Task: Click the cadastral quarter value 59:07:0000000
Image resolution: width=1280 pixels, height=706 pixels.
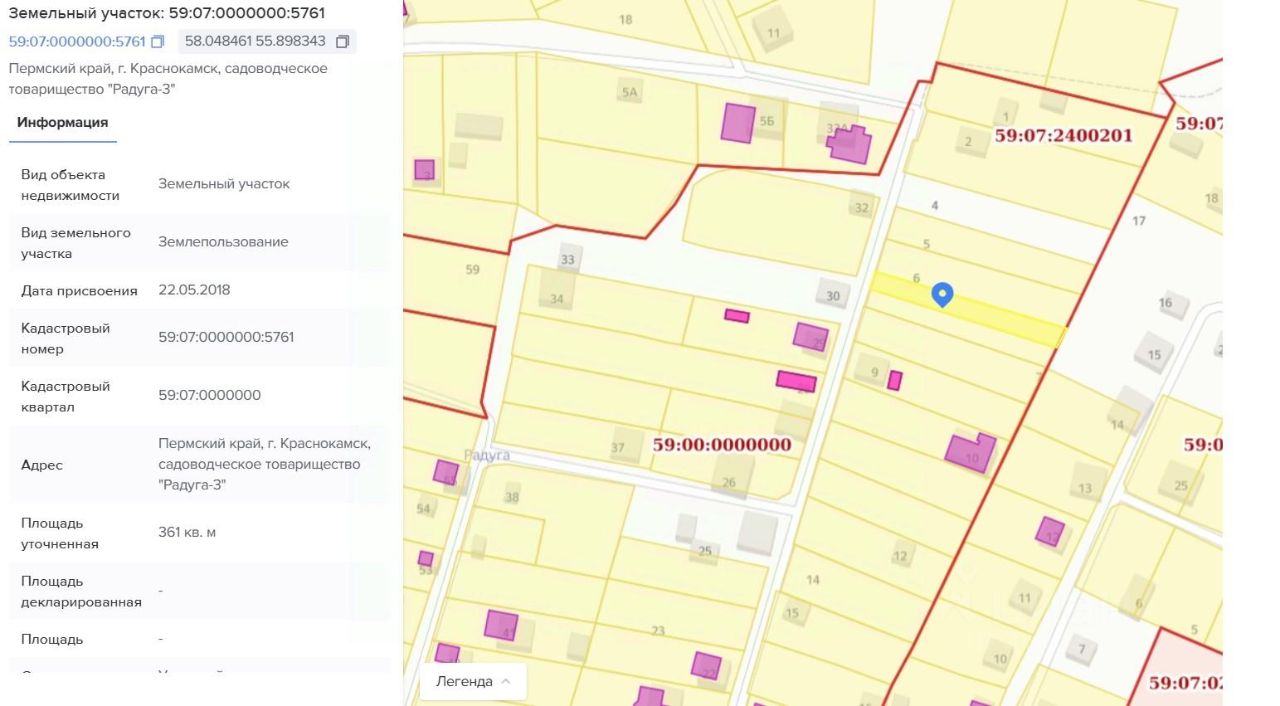Action: 209,395
